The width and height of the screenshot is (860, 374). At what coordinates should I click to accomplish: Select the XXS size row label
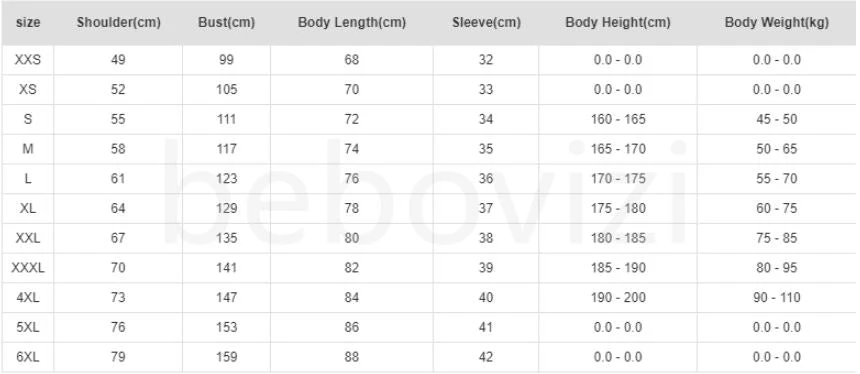27,60
